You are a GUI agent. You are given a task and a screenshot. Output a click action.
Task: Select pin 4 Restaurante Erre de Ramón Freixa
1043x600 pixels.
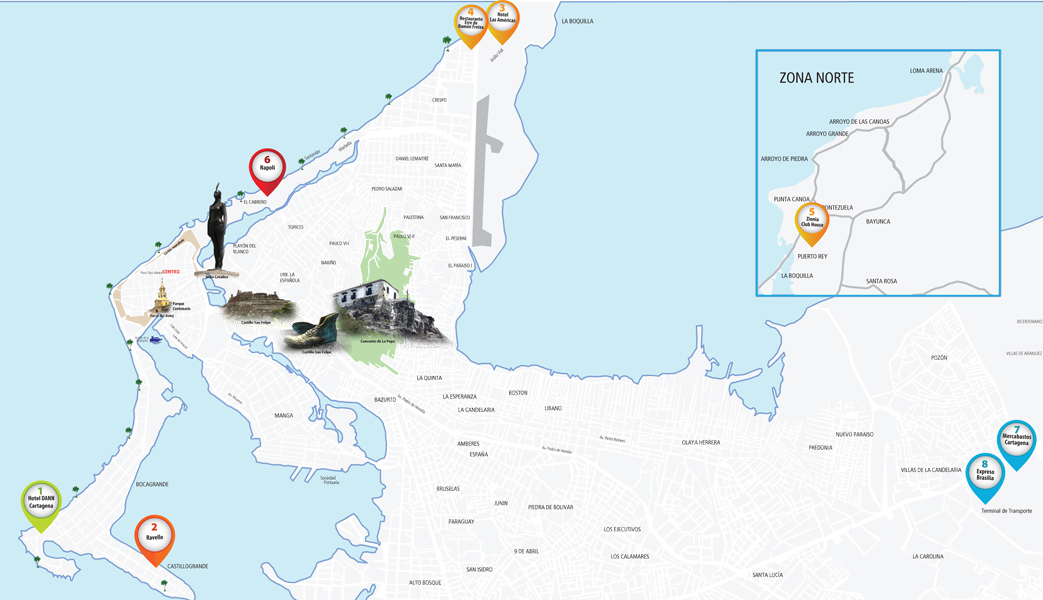[471, 27]
